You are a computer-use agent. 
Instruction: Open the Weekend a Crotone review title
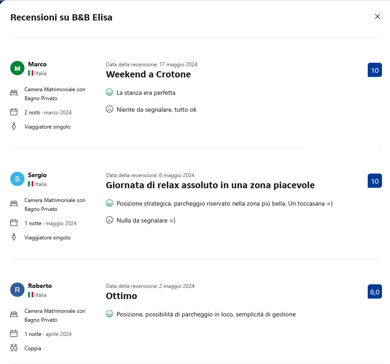(148, 74)
